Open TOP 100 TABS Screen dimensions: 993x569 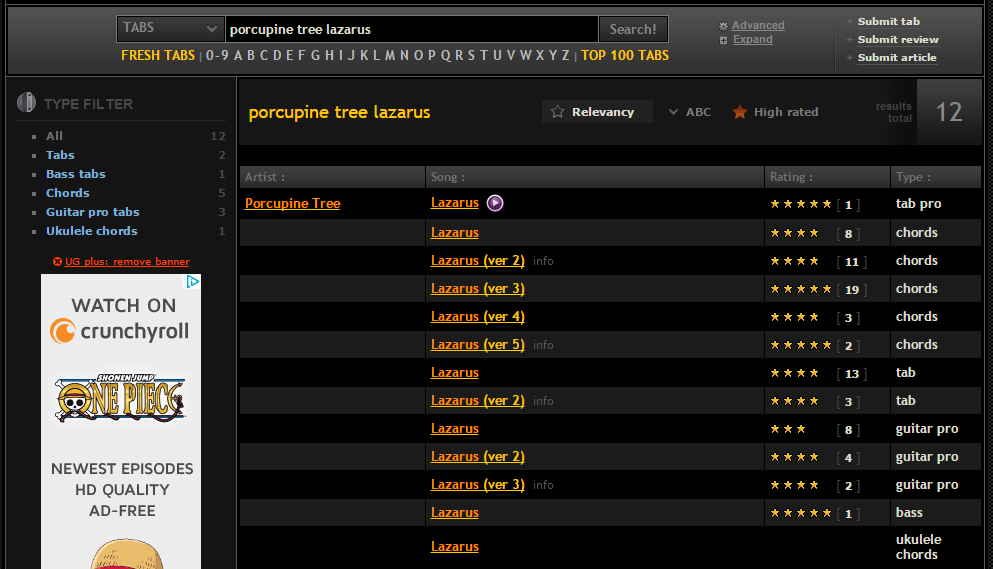click(624, 55)
